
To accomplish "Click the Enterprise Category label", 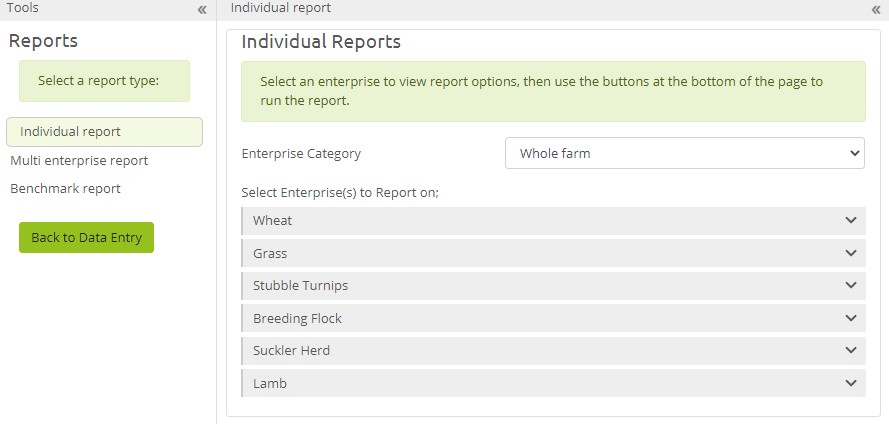I will [x=301, y=154].
